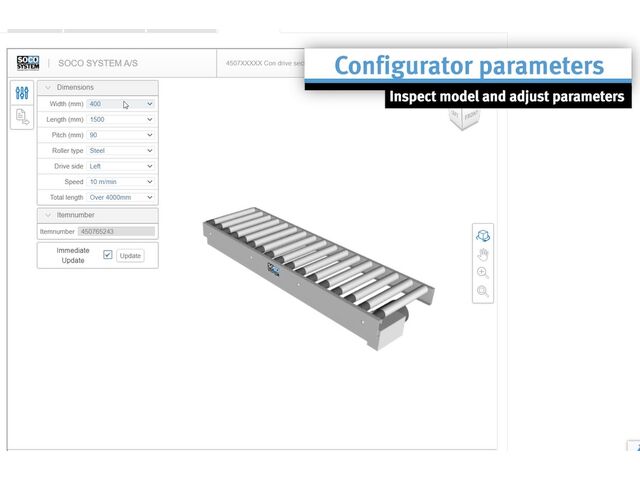Screen dimensions: 640x480
Task: Select the 3D rotate view tool
Action: (x=483, y=236)
